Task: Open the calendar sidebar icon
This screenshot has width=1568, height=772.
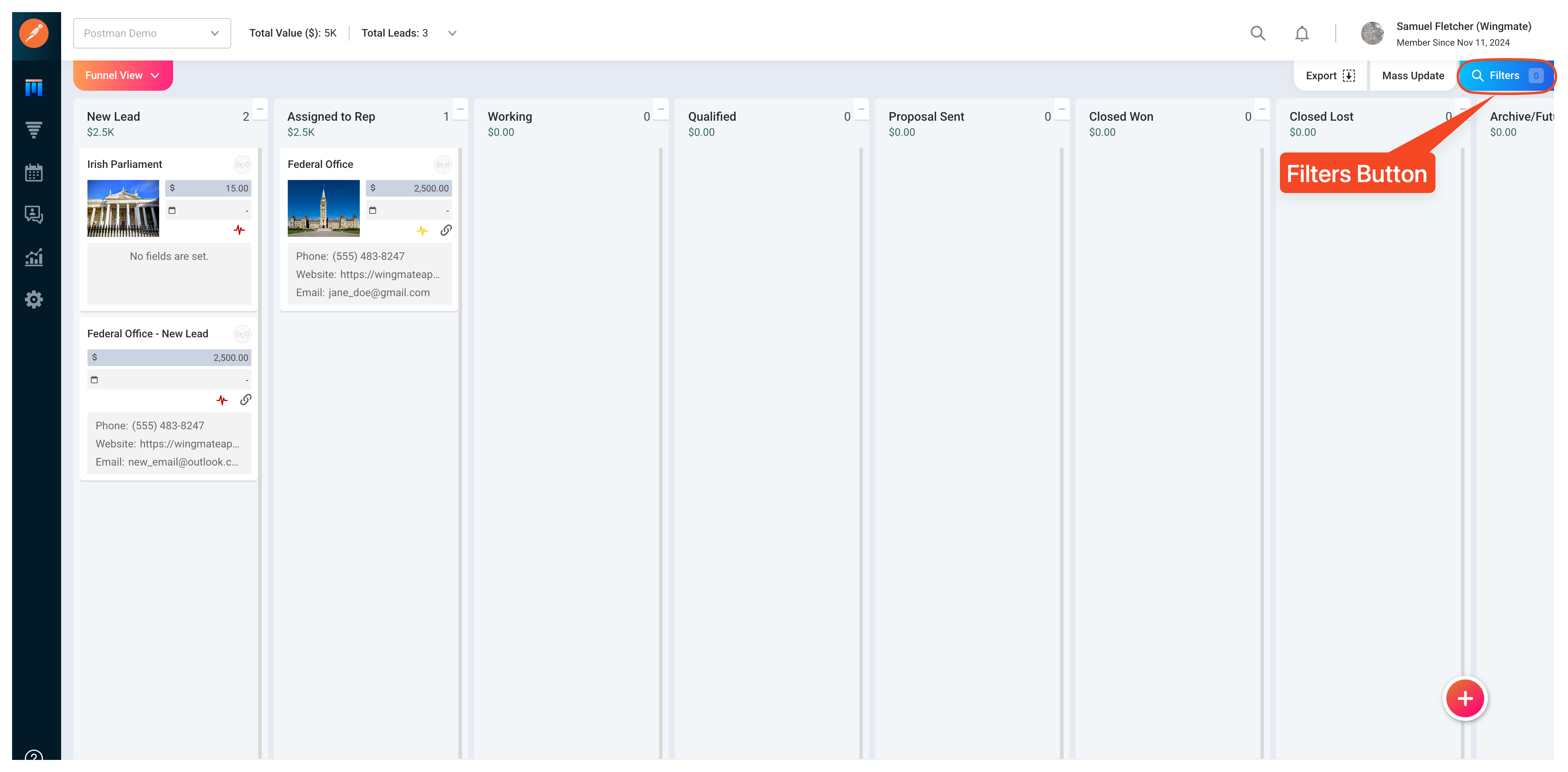Action: point(34,172)
